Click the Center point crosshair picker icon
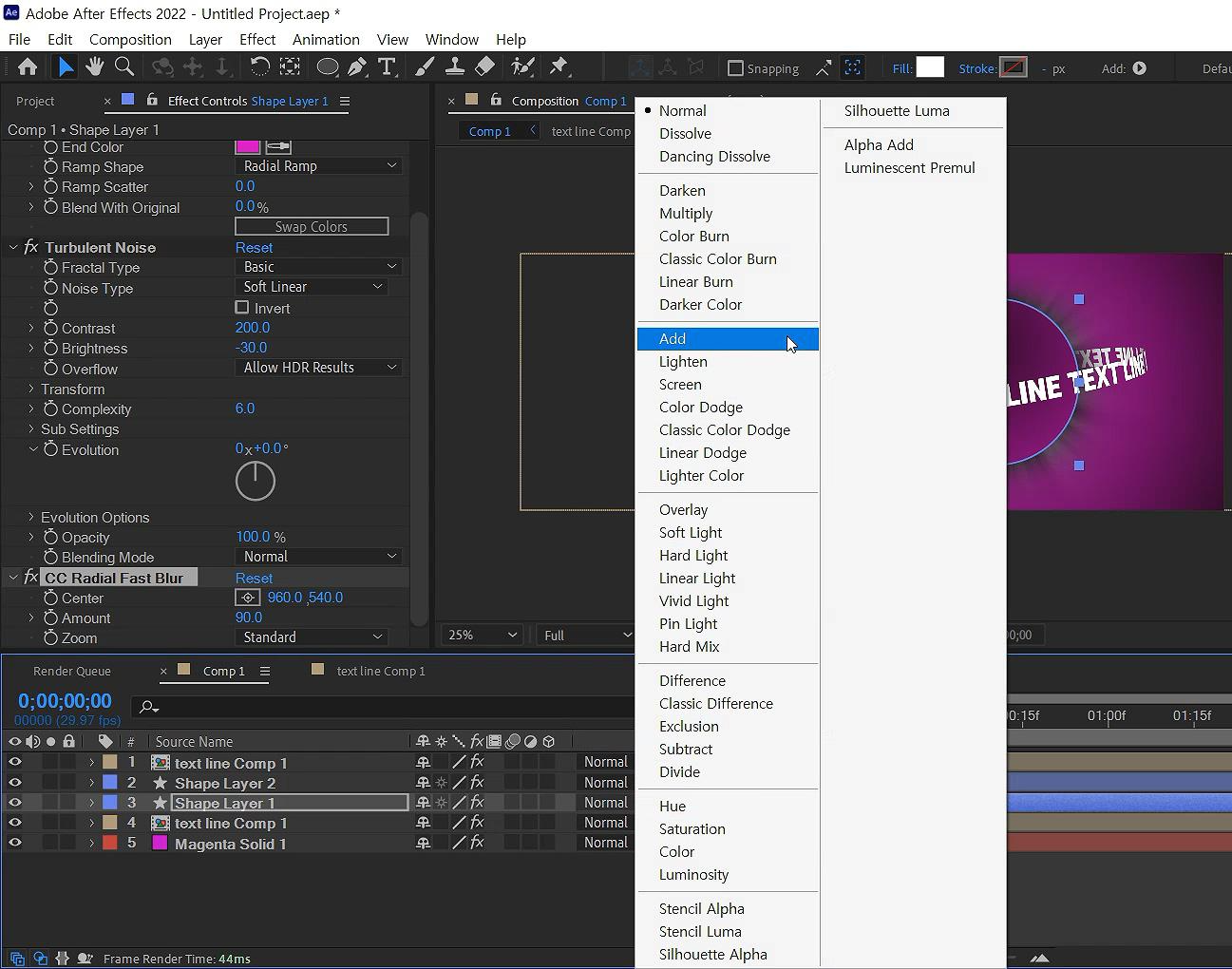 247,598
